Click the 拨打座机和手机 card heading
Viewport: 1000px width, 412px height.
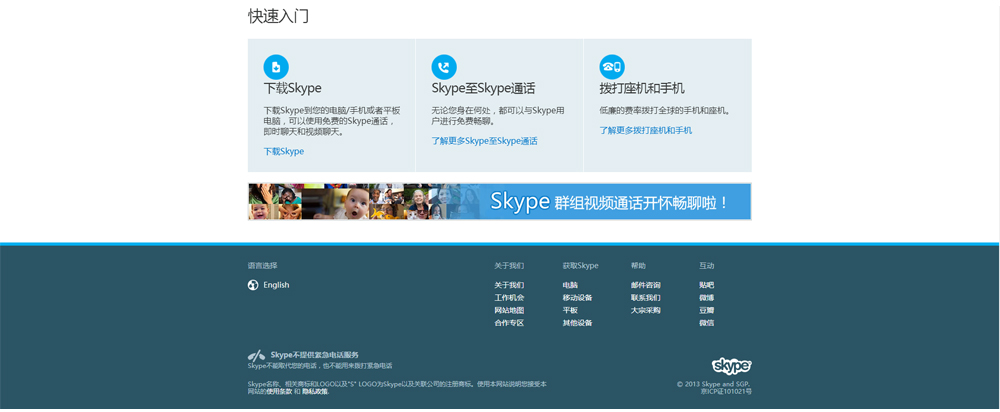[x=642, y=88]
